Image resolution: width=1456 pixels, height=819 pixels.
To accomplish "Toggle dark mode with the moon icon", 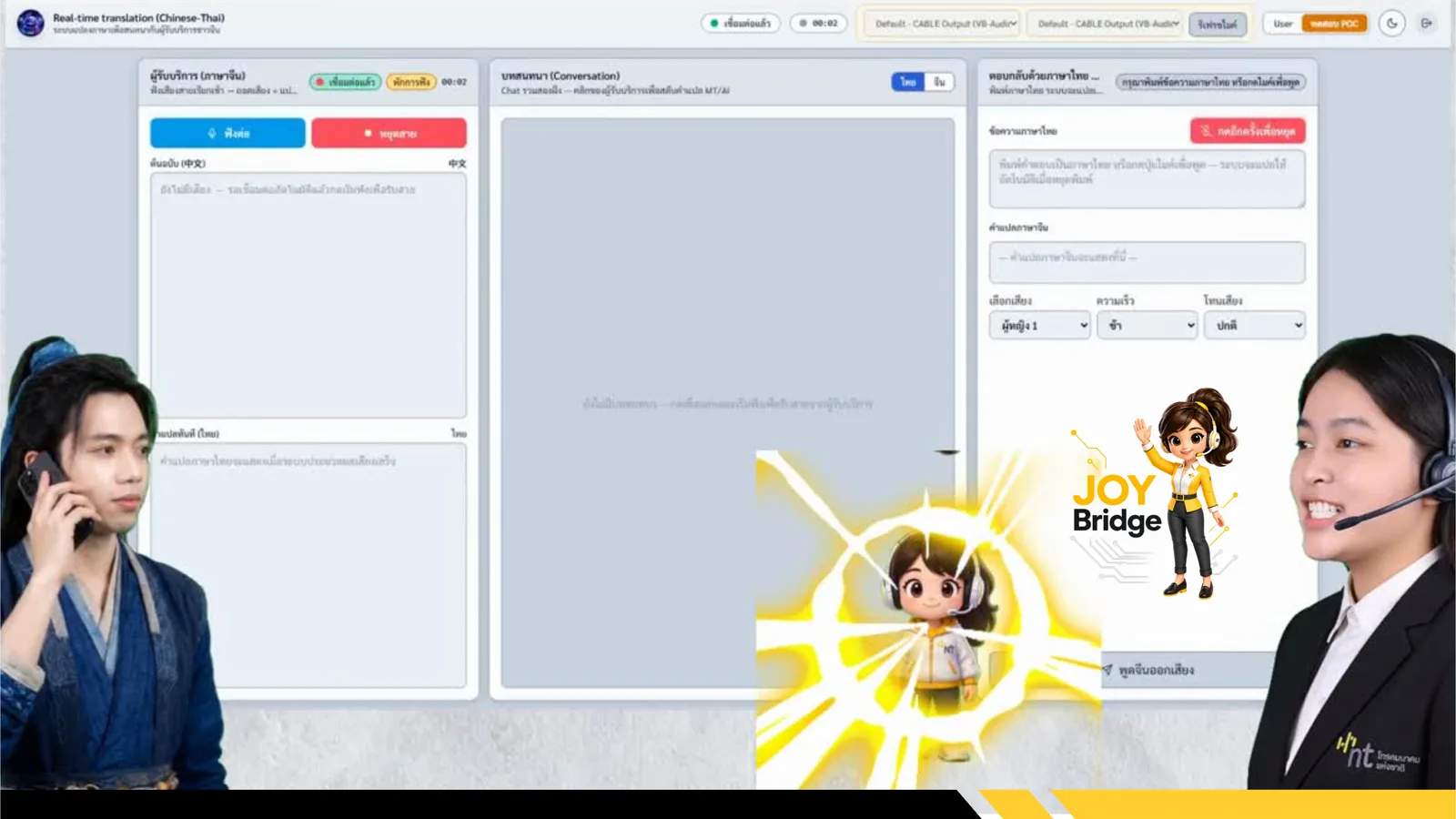I will point(1391,24).
